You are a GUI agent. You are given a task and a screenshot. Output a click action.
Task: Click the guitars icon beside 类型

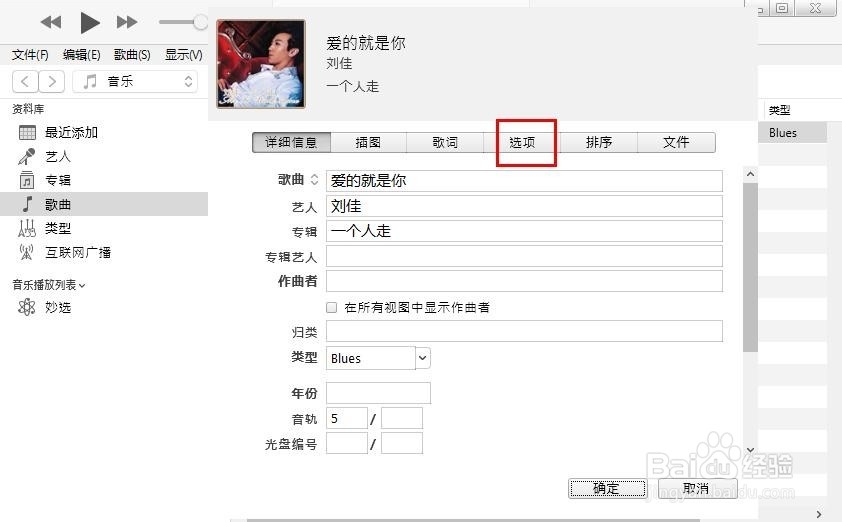(26, 229)
